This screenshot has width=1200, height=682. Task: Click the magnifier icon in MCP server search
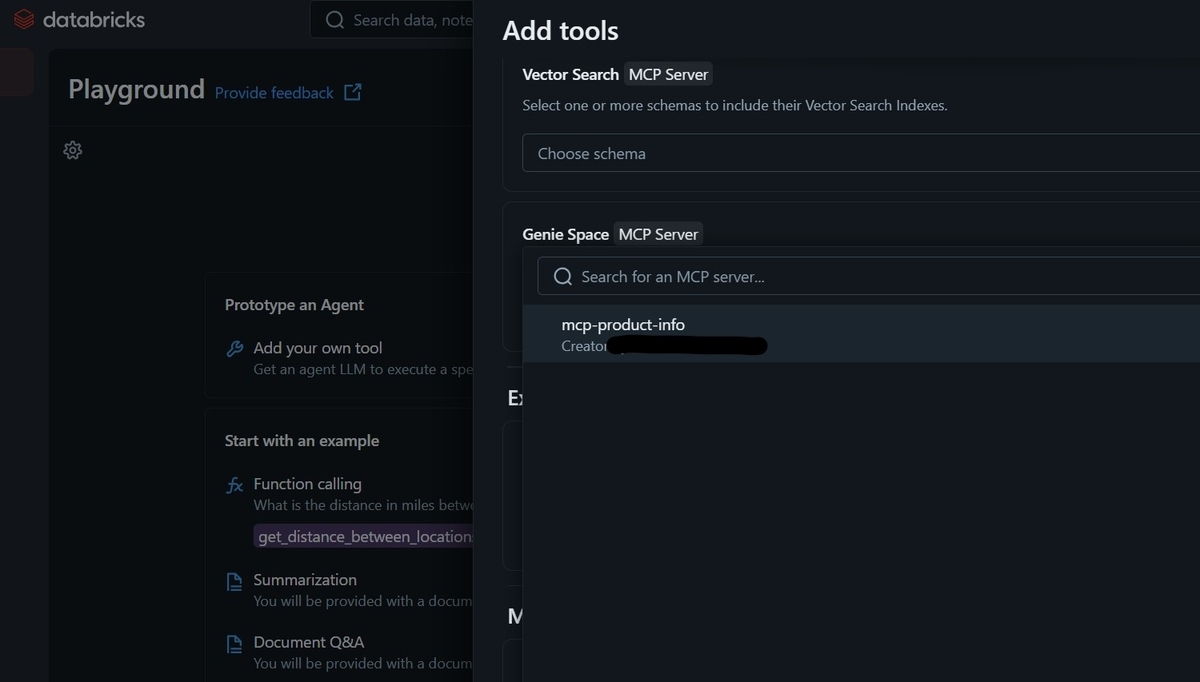pyautogui.click(x=563, y=276)
